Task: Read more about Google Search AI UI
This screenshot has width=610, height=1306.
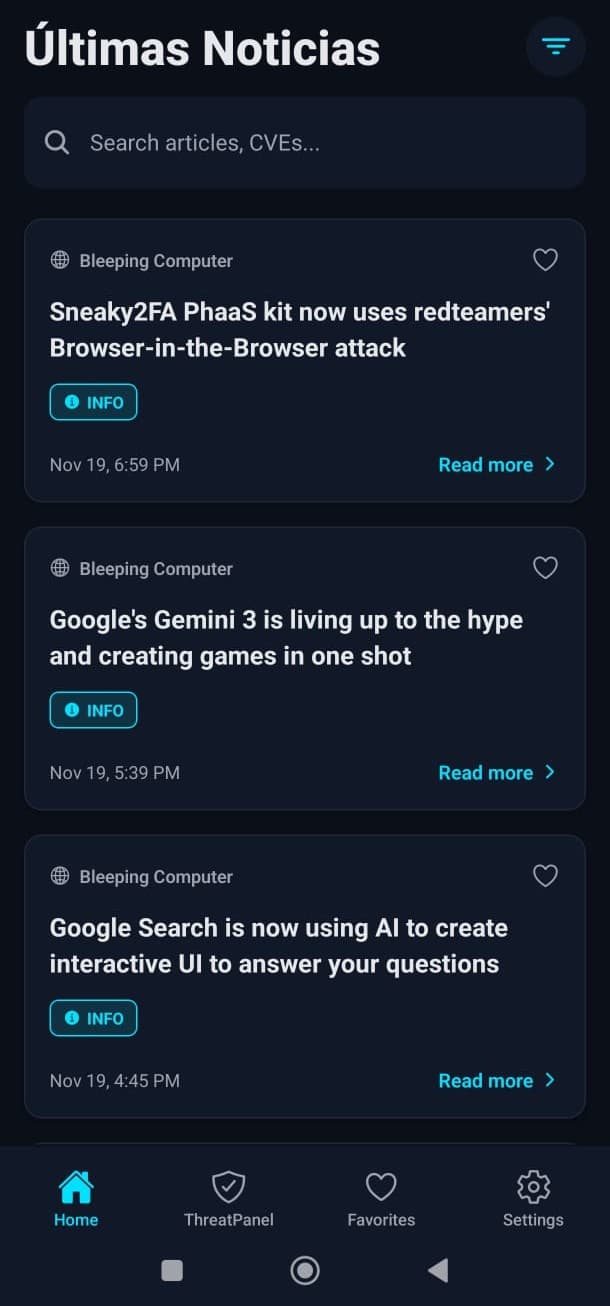Action: point(486,1080)
